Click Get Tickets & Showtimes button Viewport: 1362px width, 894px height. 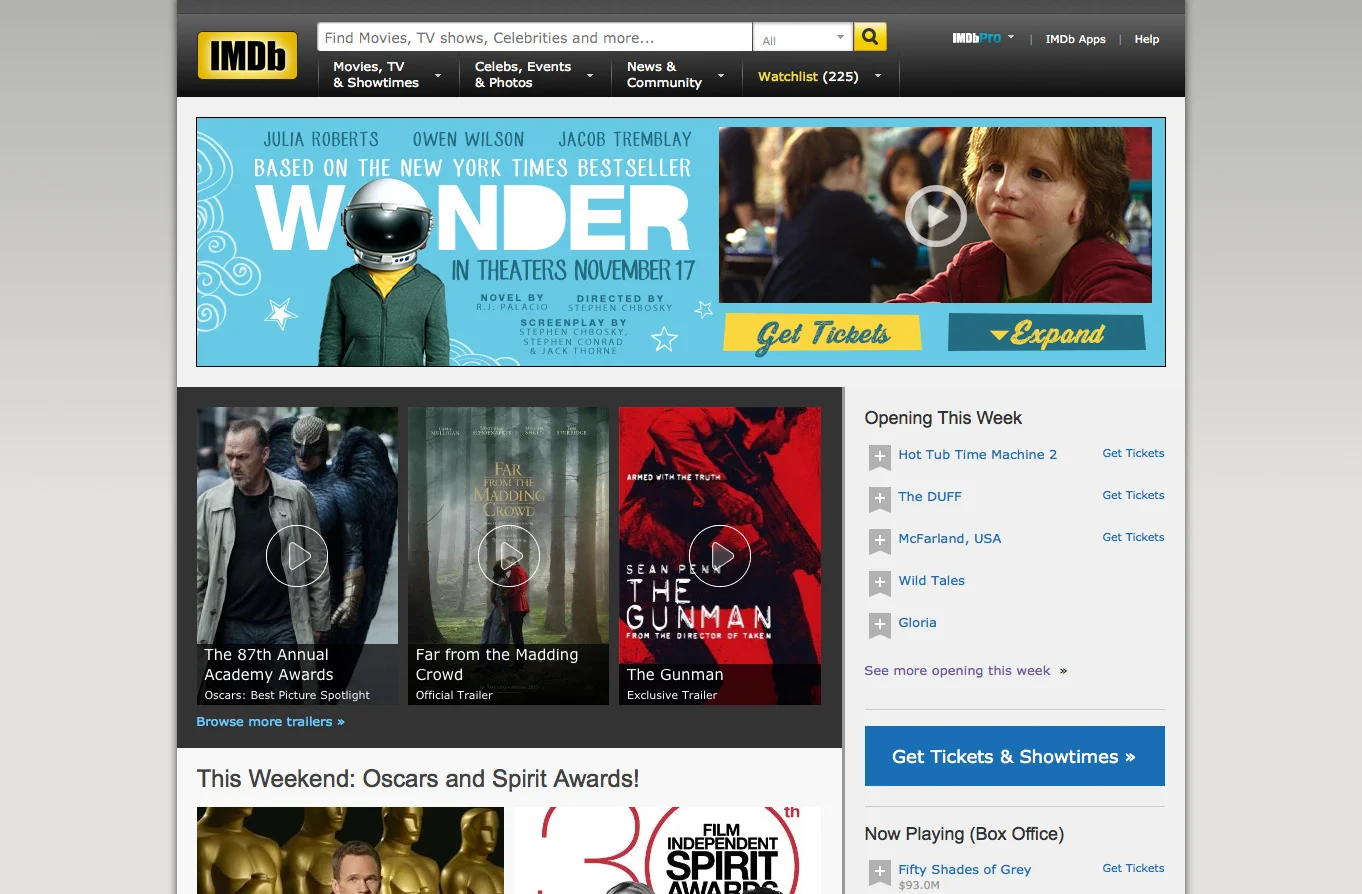(1014, 756)
